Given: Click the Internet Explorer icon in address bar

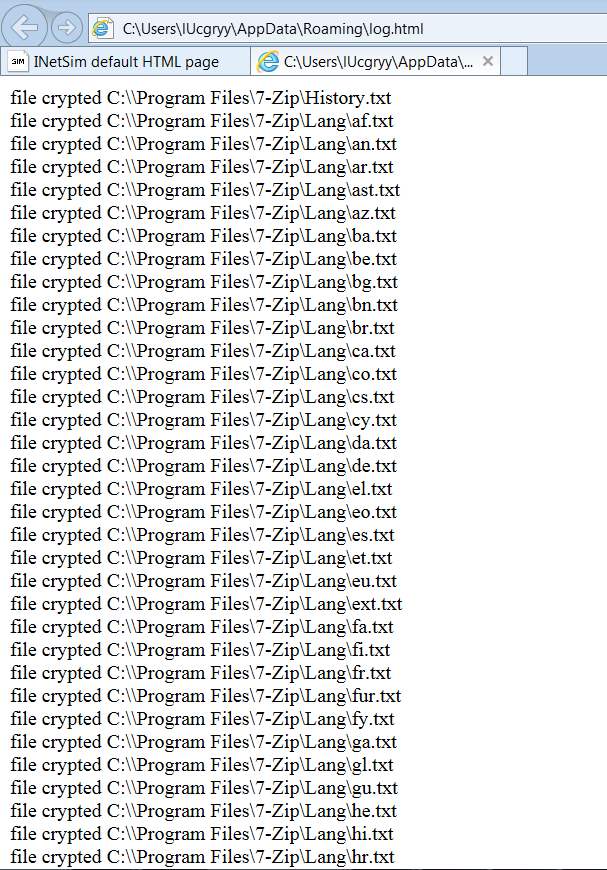Looking at the screenshot, I should (x=103, y=28).
